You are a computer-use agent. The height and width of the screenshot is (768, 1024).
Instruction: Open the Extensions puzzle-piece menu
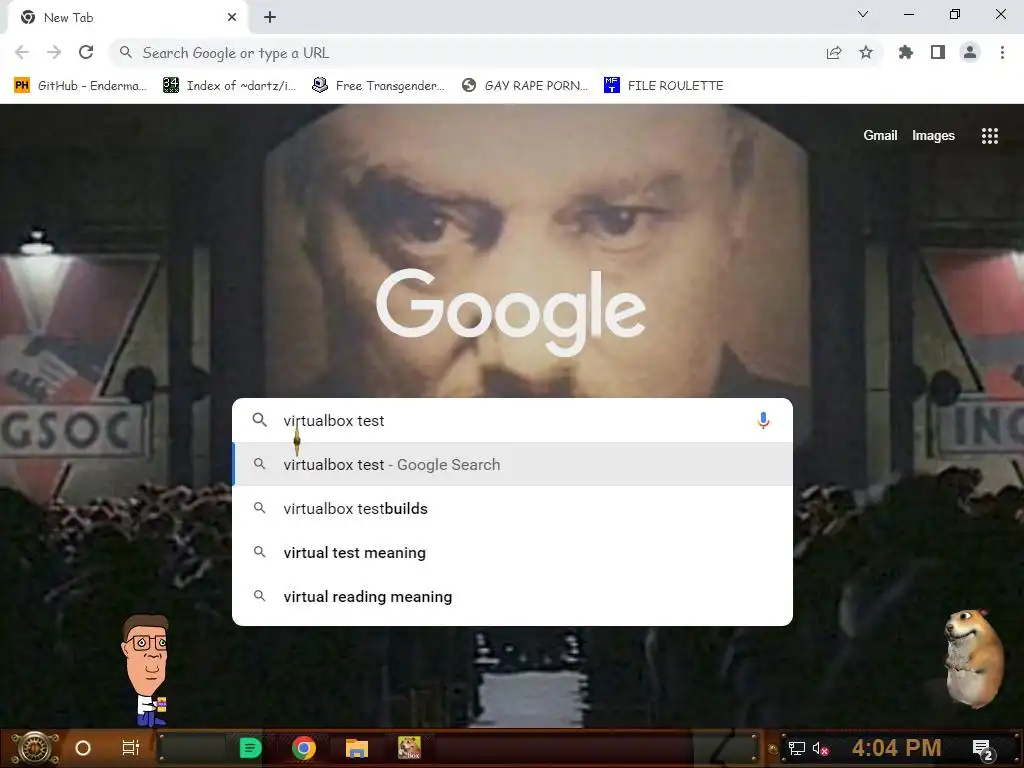pos(906,52)
